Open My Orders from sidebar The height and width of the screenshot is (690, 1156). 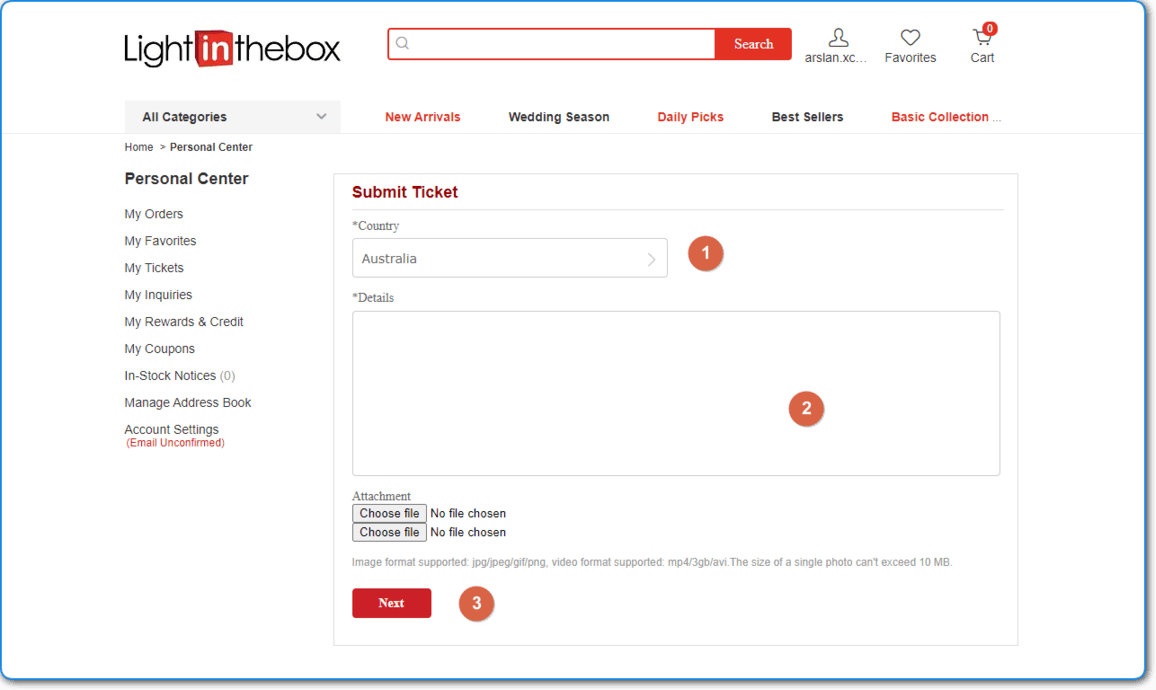coord(153,213)
